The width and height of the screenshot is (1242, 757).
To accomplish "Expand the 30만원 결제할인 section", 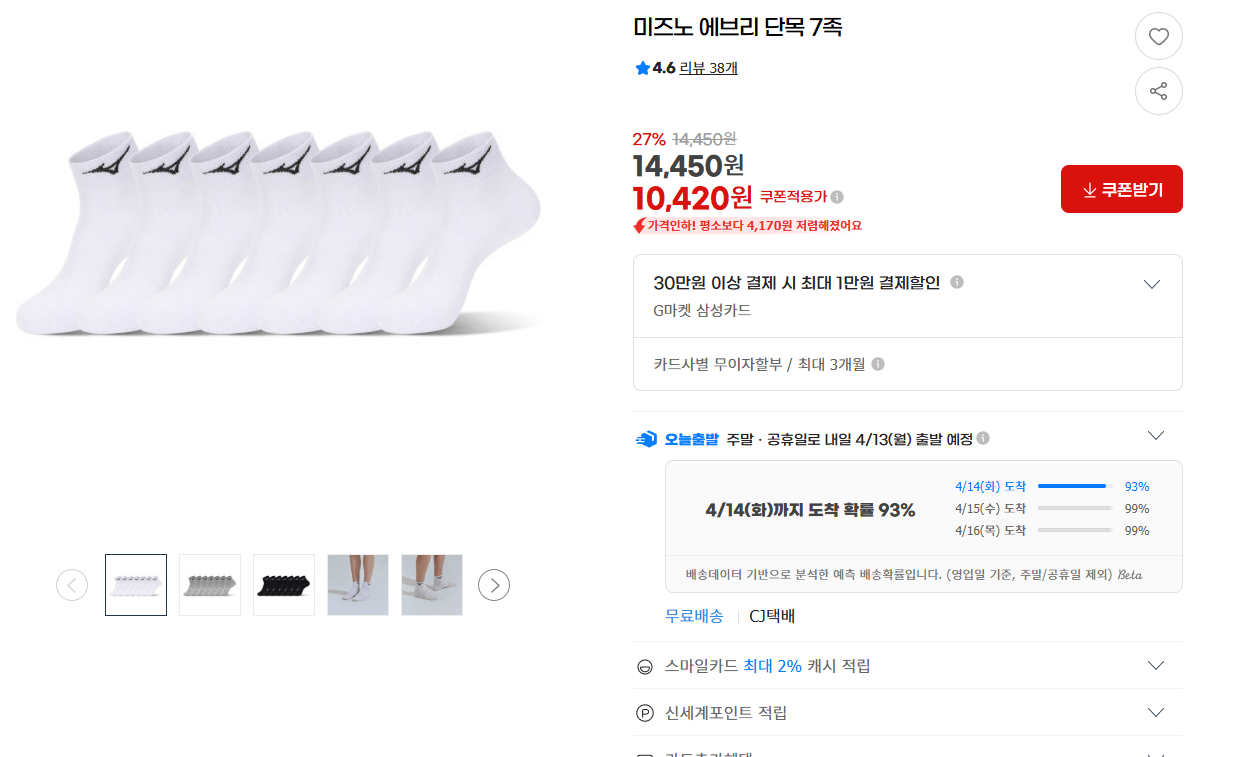I will point(1151,283).
